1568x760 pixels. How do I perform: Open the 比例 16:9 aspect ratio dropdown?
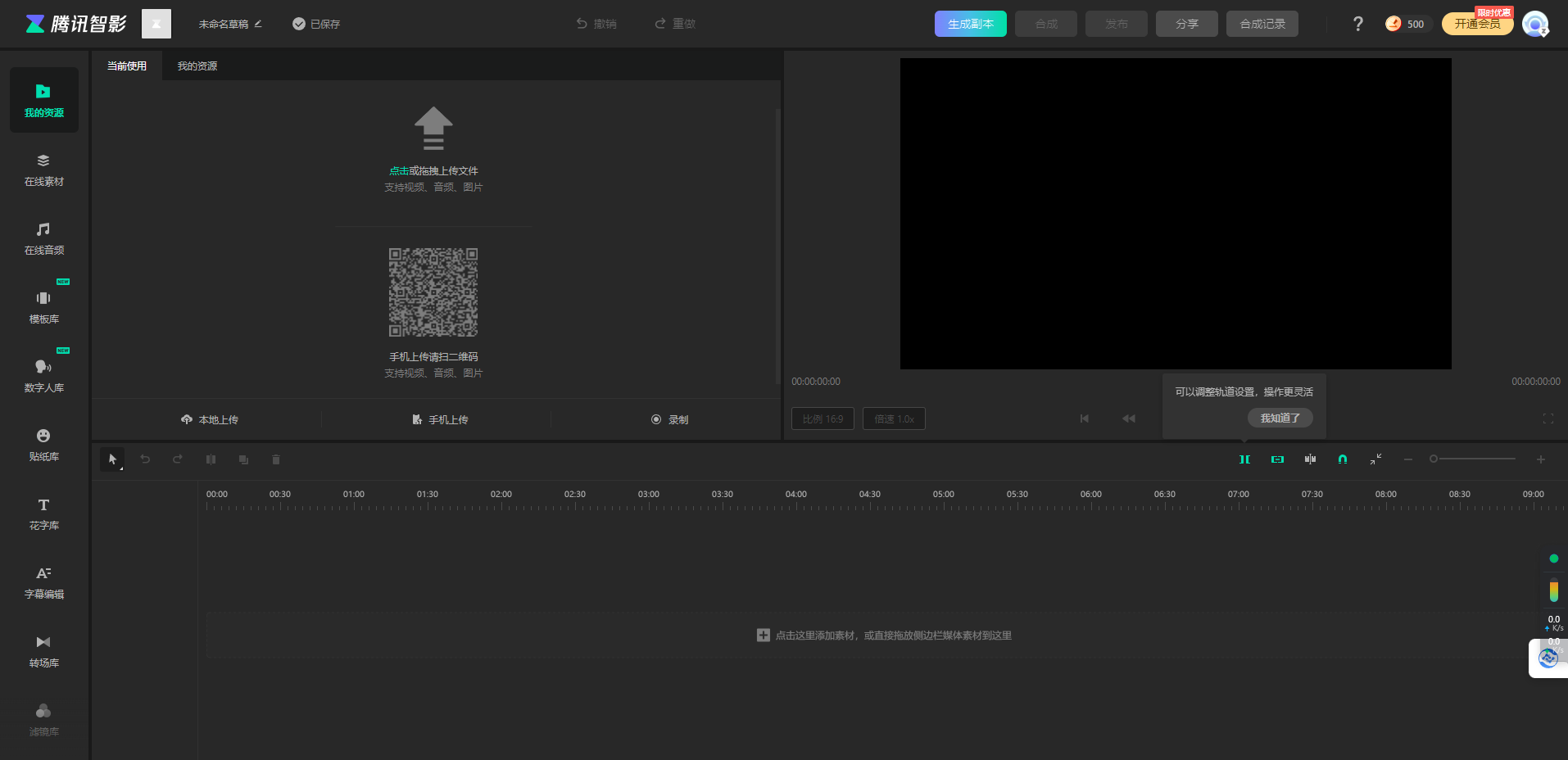pyautogui.click(x=823, y=418)
